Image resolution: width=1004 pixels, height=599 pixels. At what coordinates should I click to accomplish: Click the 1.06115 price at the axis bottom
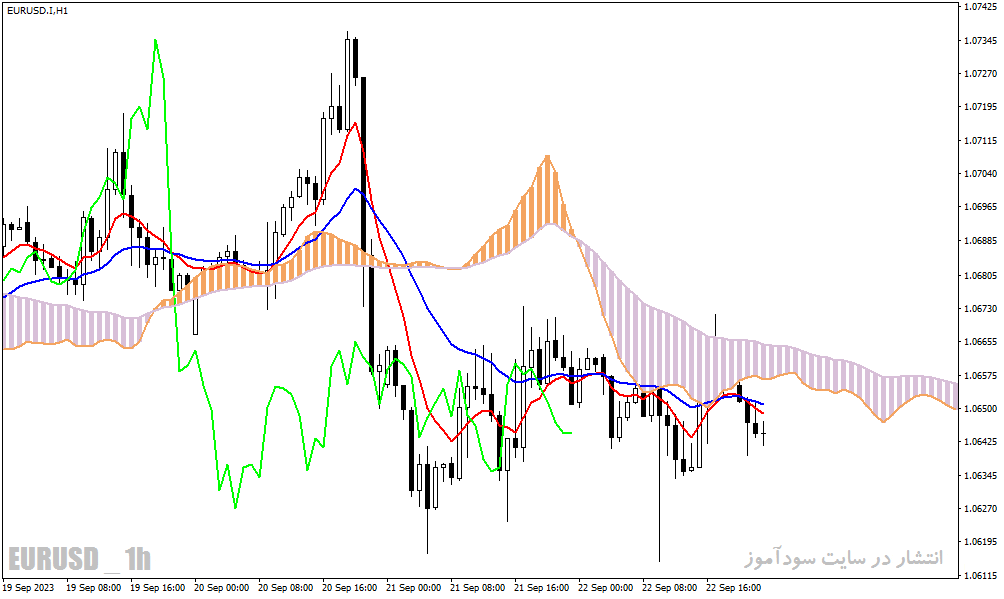click(x=980, y=575)
